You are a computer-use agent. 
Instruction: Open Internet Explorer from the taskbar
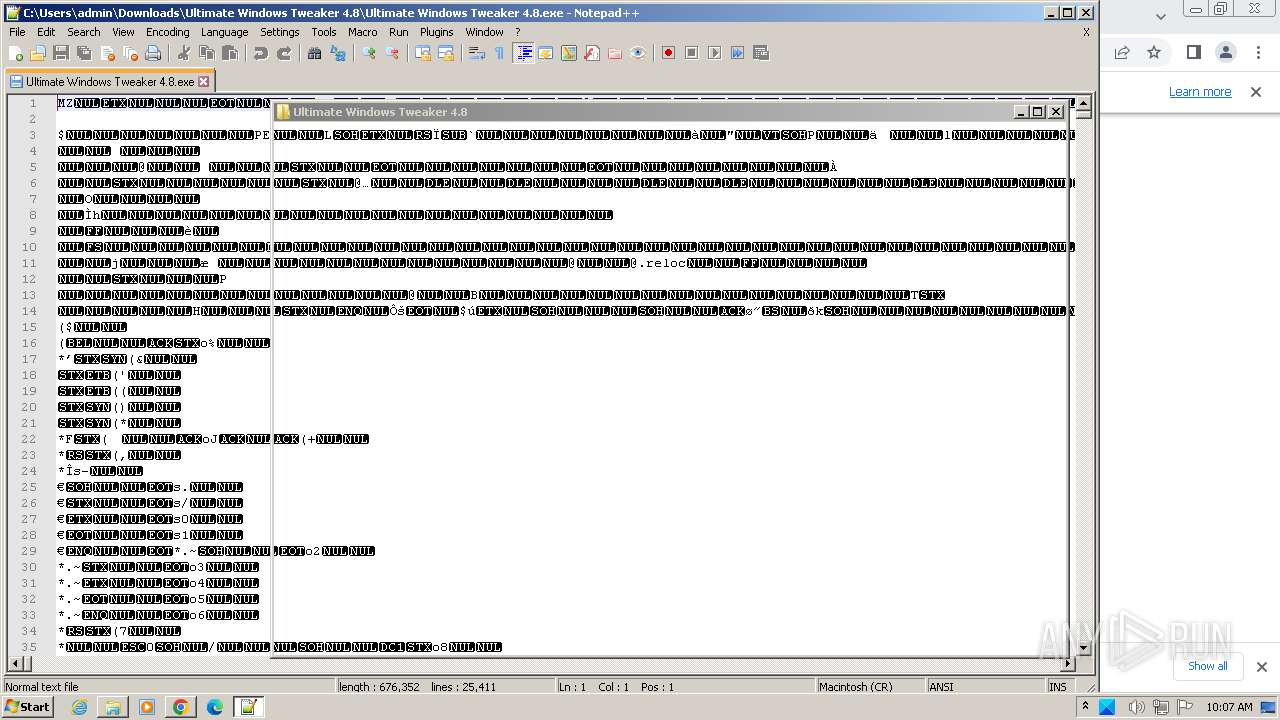pos(79,707)
